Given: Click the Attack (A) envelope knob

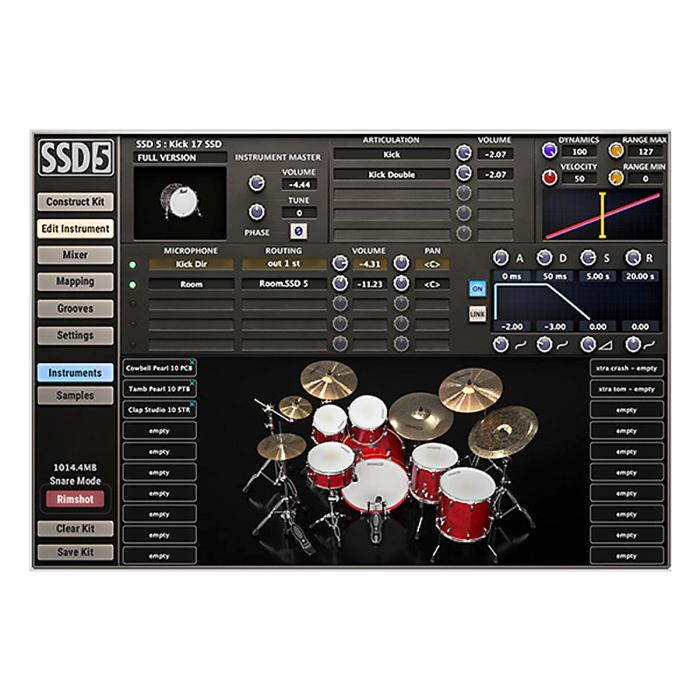Looking at the screenshot, I should coord(500,258).
